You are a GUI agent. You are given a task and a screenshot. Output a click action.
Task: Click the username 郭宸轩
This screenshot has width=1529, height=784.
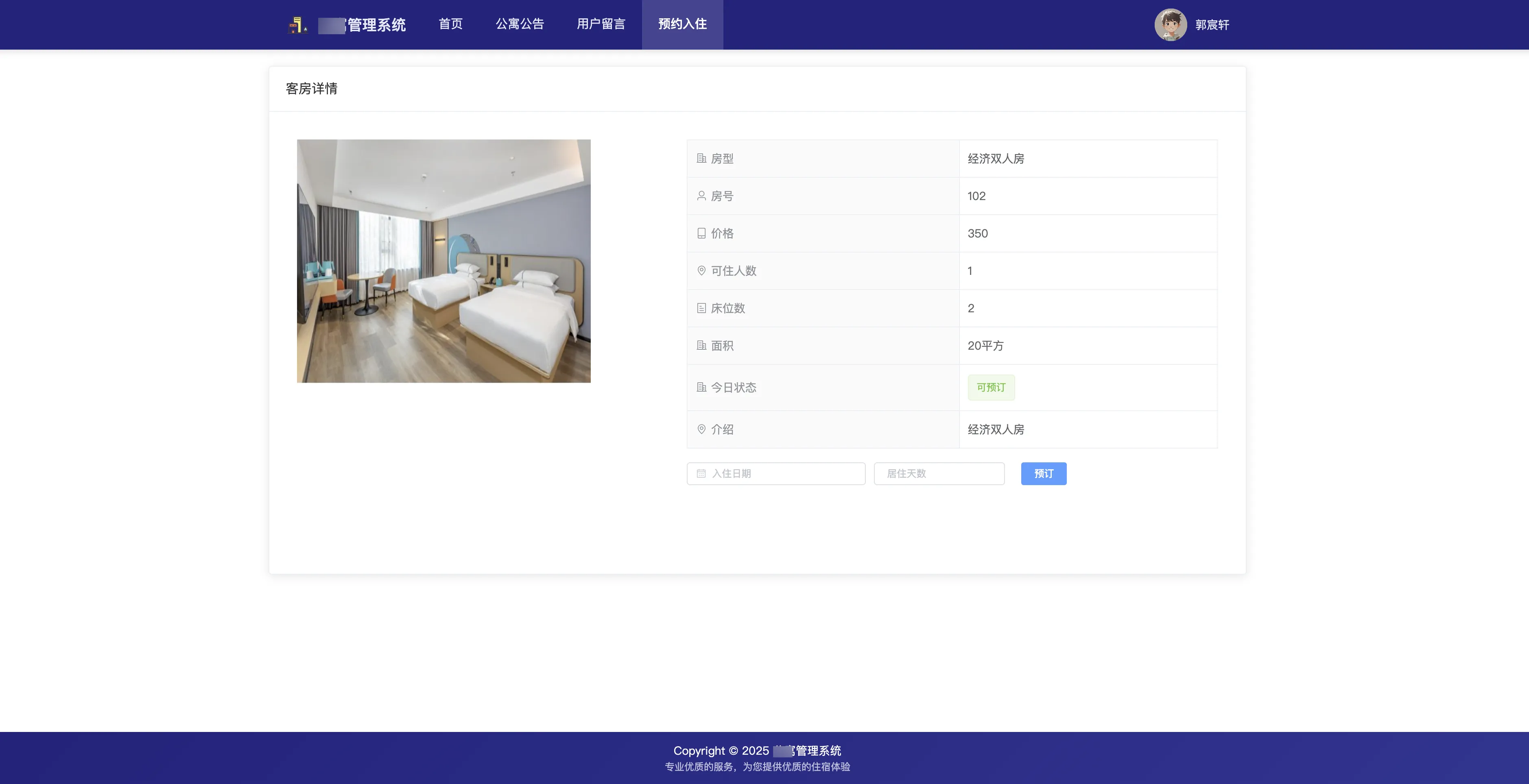tap(1212, 25)
